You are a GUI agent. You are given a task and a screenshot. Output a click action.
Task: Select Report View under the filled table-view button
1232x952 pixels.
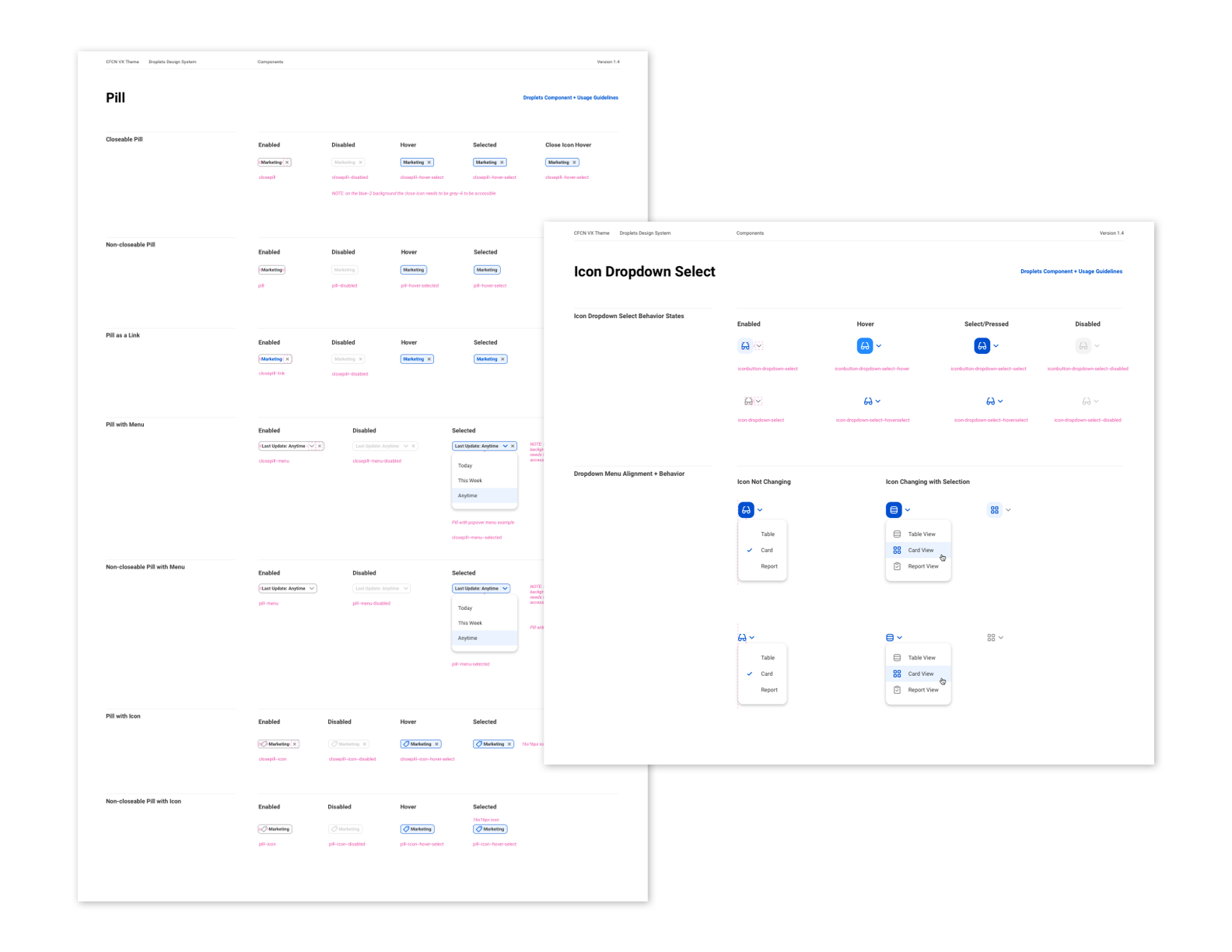click(918, 566)
